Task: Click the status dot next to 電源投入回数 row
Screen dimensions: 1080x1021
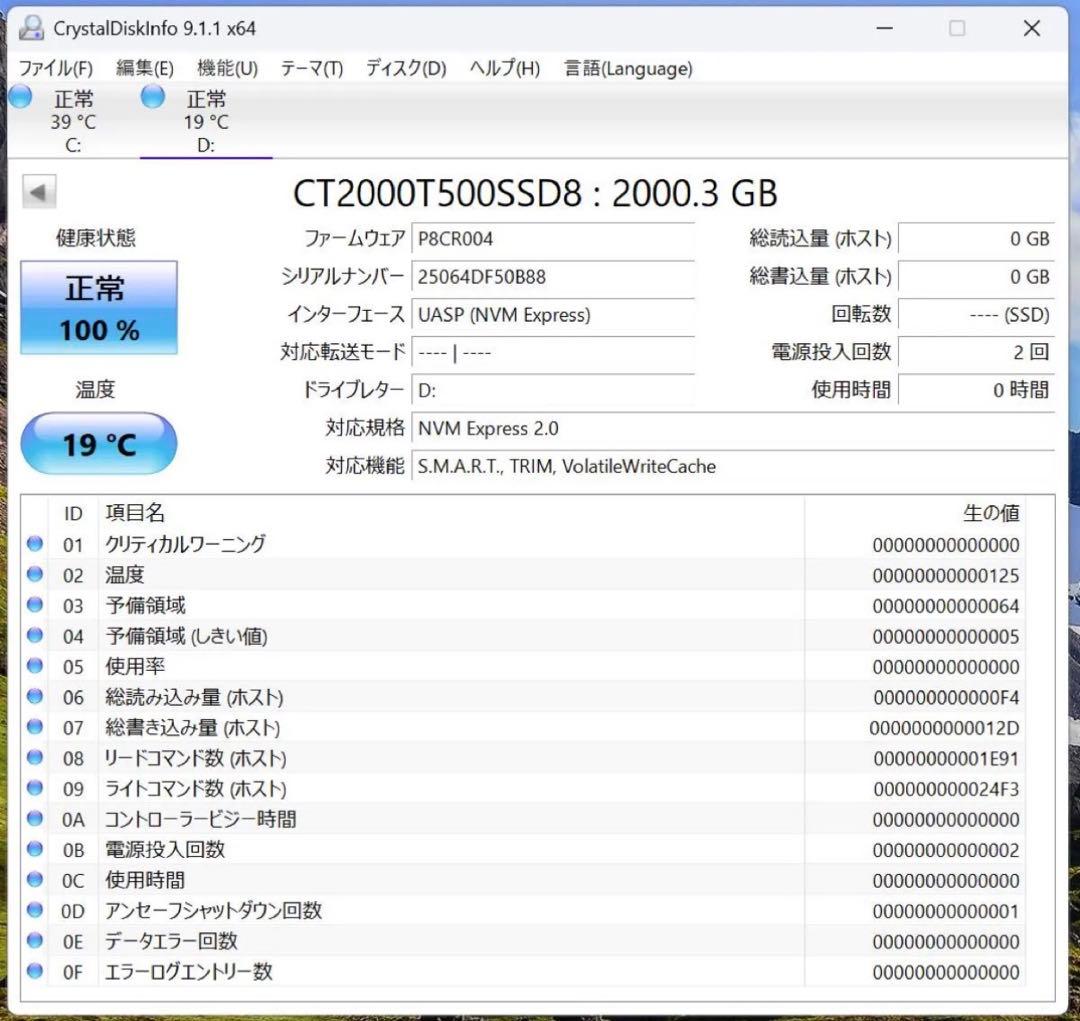Action: pyautogui.click(x=37, y=850)
